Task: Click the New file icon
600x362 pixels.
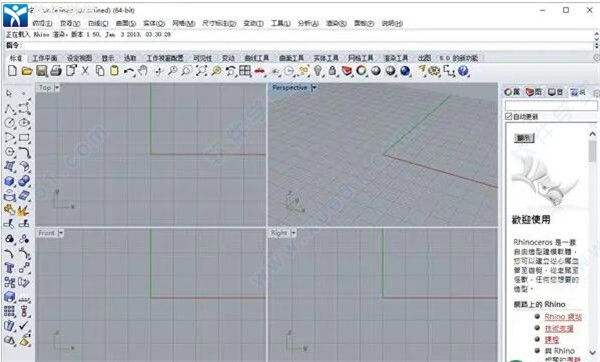Action: coord(12,71)
